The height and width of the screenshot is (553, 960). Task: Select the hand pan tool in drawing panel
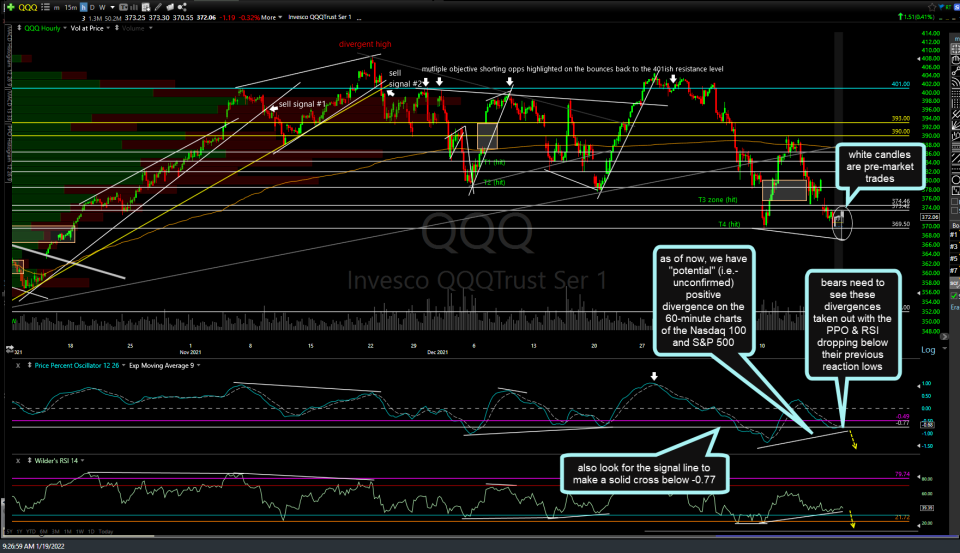[x=956, y=60]
